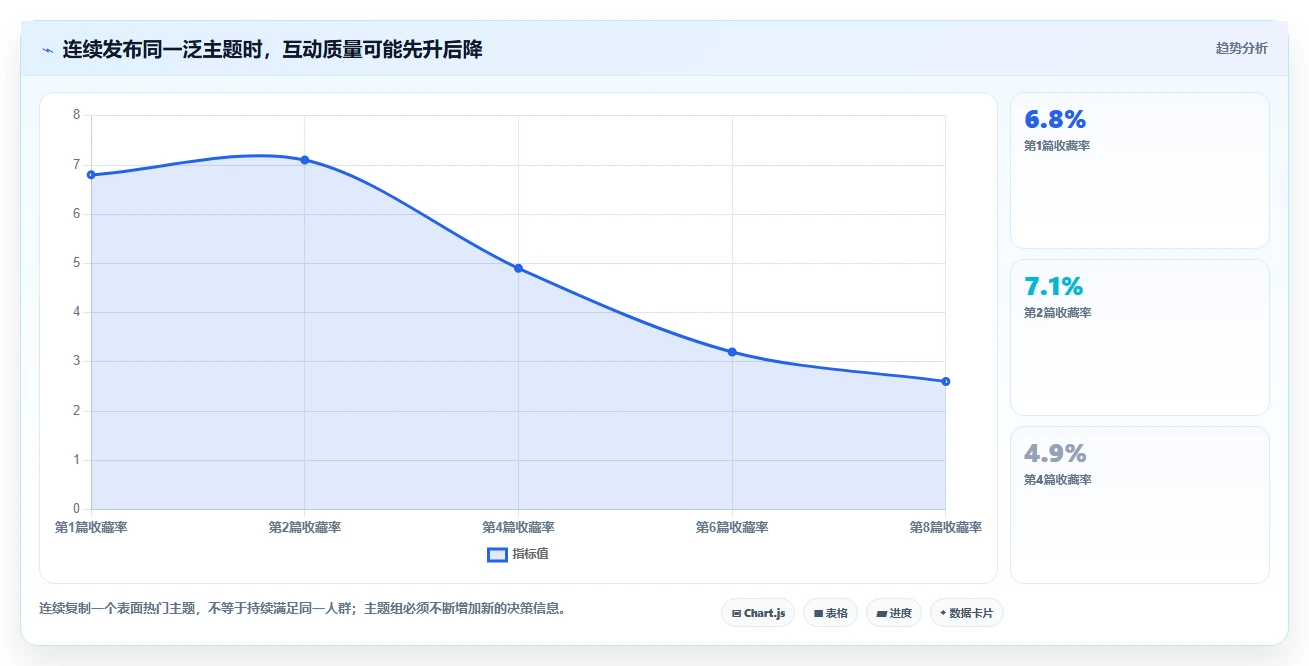This screenshot has width=1309, height=666.
Task: Select the 数据卡片 tag button
Action: point(966,613)
